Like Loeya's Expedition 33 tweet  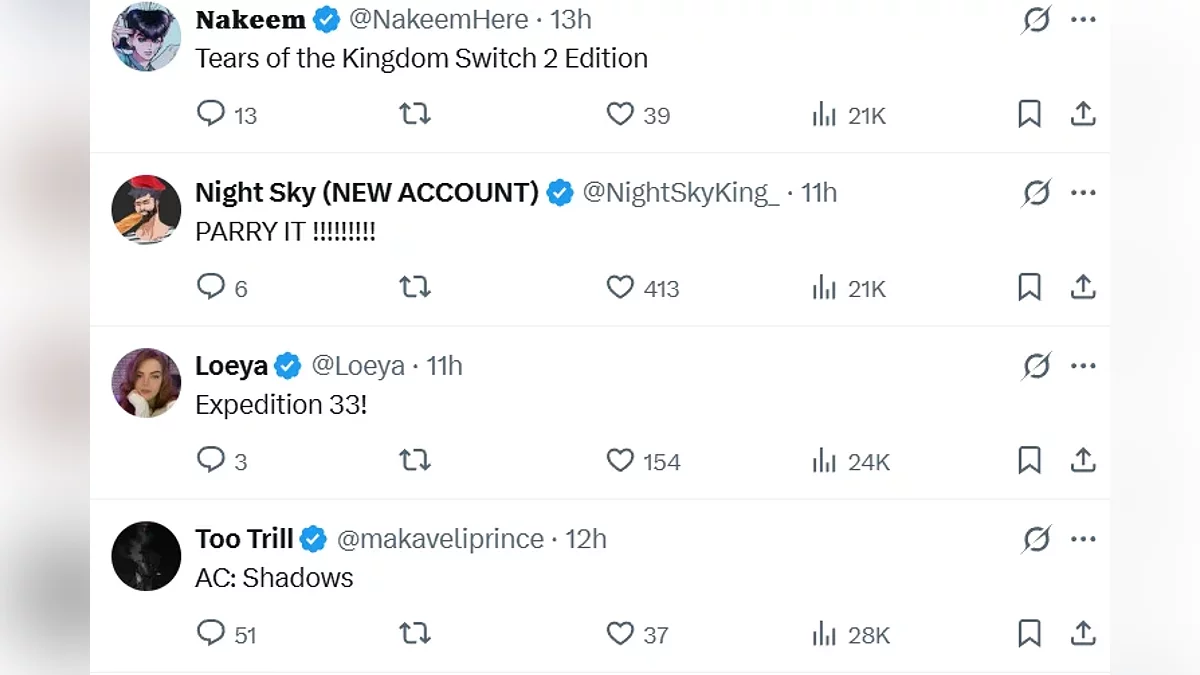click(x=620, y=461)
